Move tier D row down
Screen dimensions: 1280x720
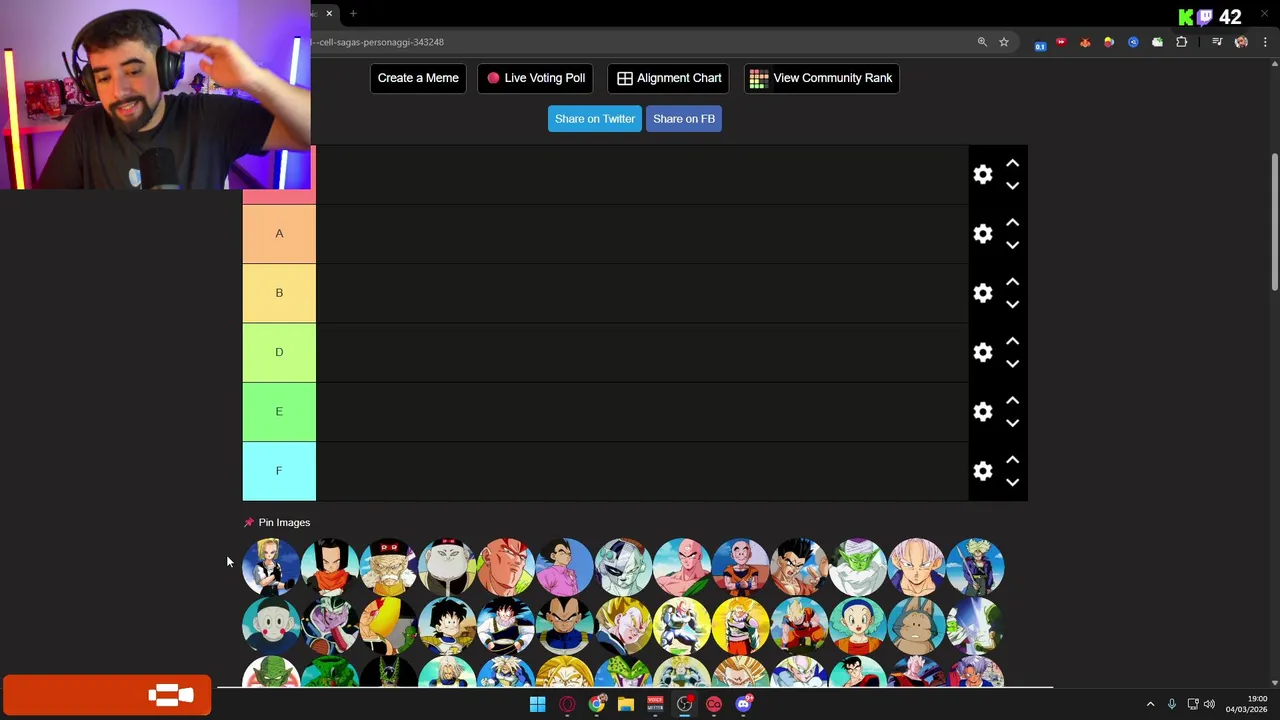tap(1012, 363)
